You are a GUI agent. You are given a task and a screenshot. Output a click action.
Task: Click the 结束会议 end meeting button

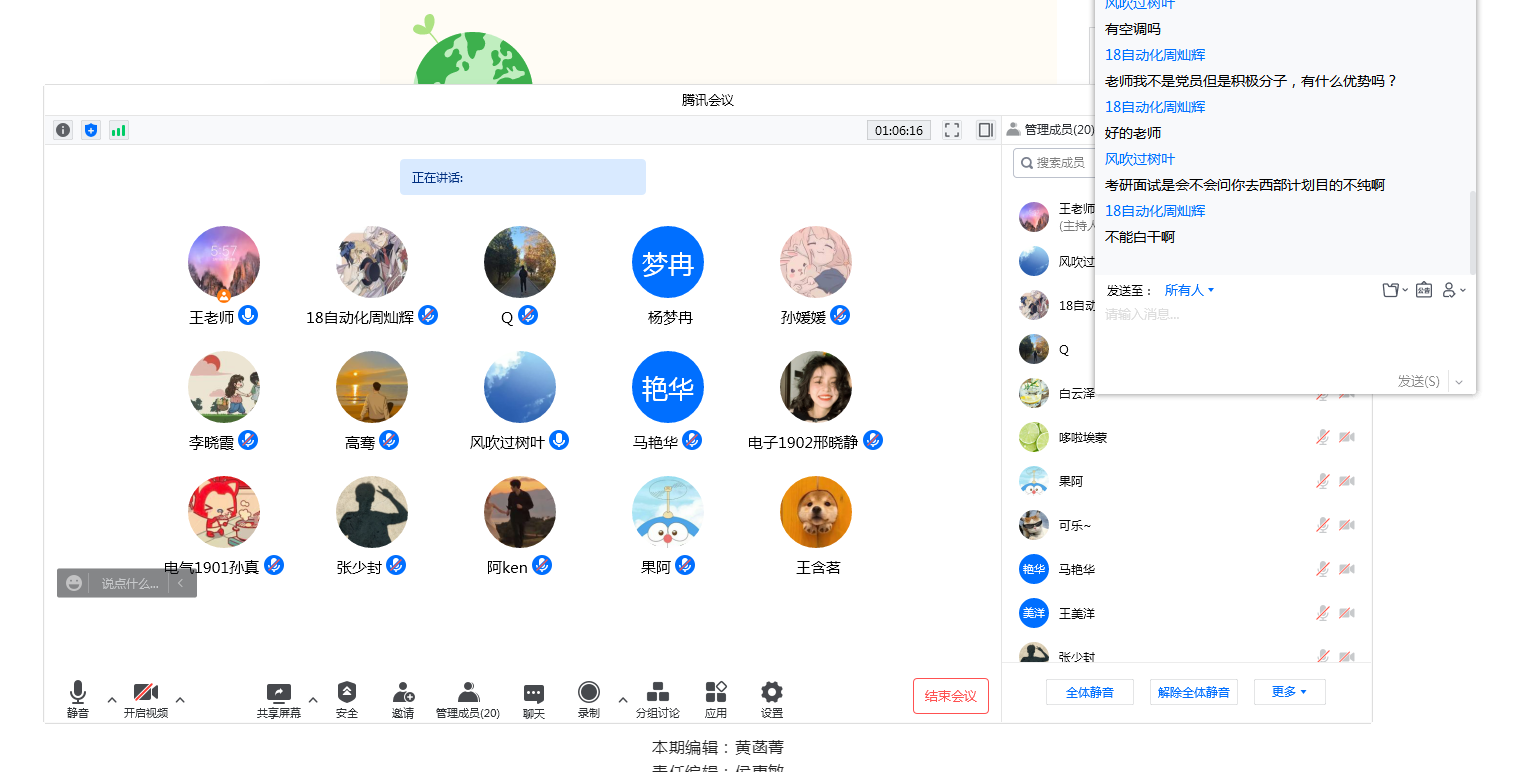pyautogui.click(x=950, y=696)
